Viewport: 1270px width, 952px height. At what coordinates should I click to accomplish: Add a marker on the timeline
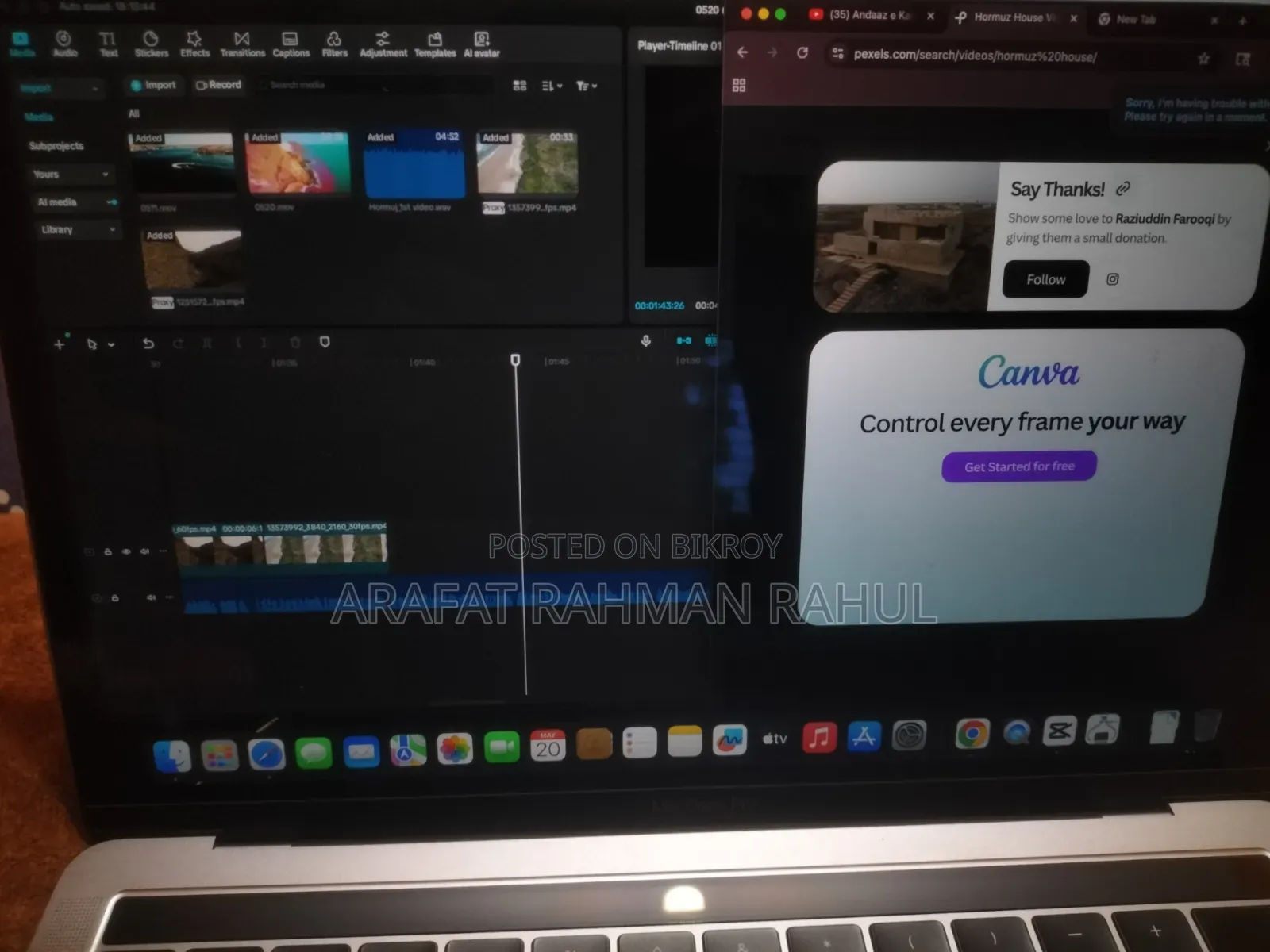tap(325, 342)
